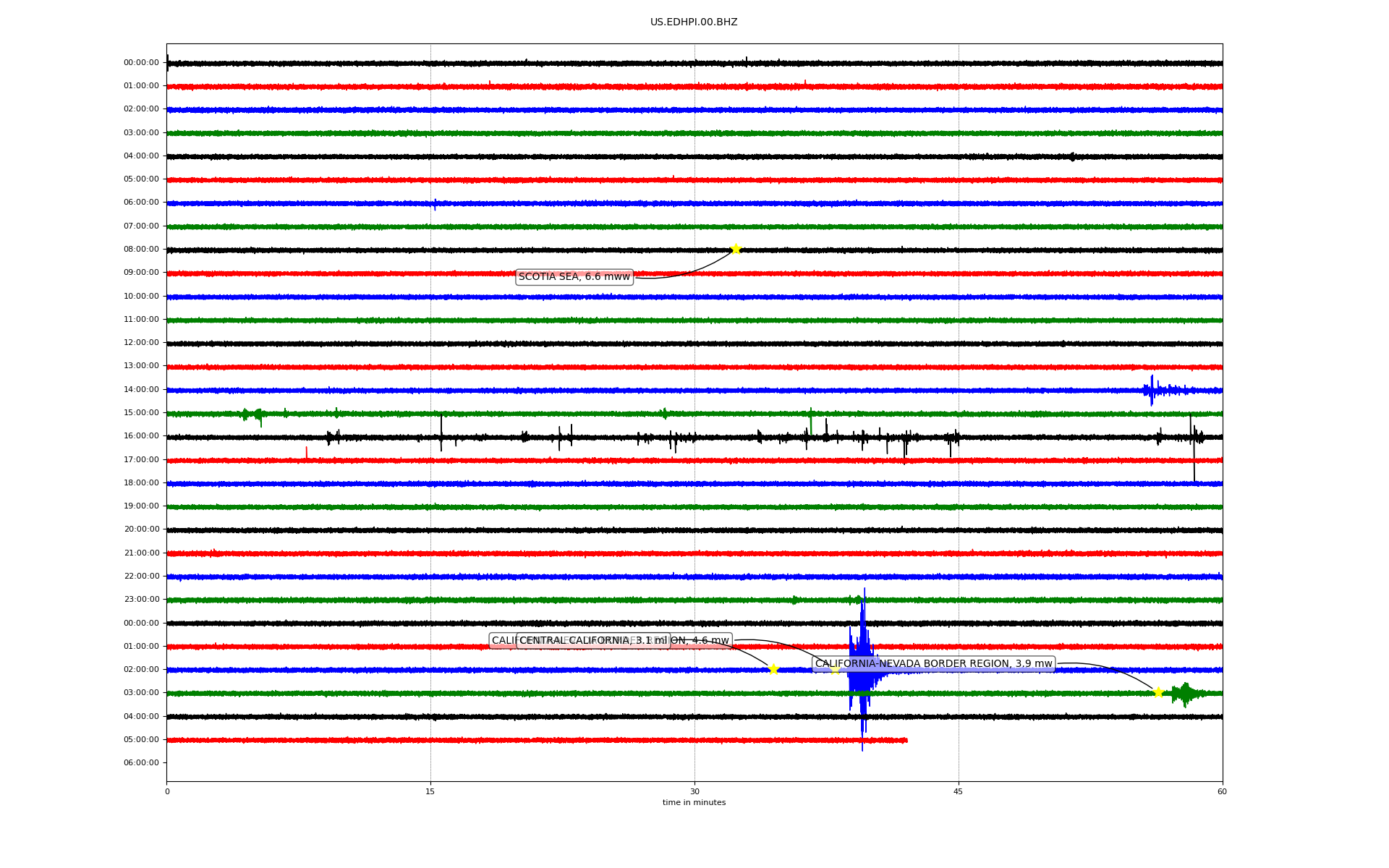This screenshot has height=868, width=1389.
Task: Click the x-axis tick label 30
Action: coord(694,792)
